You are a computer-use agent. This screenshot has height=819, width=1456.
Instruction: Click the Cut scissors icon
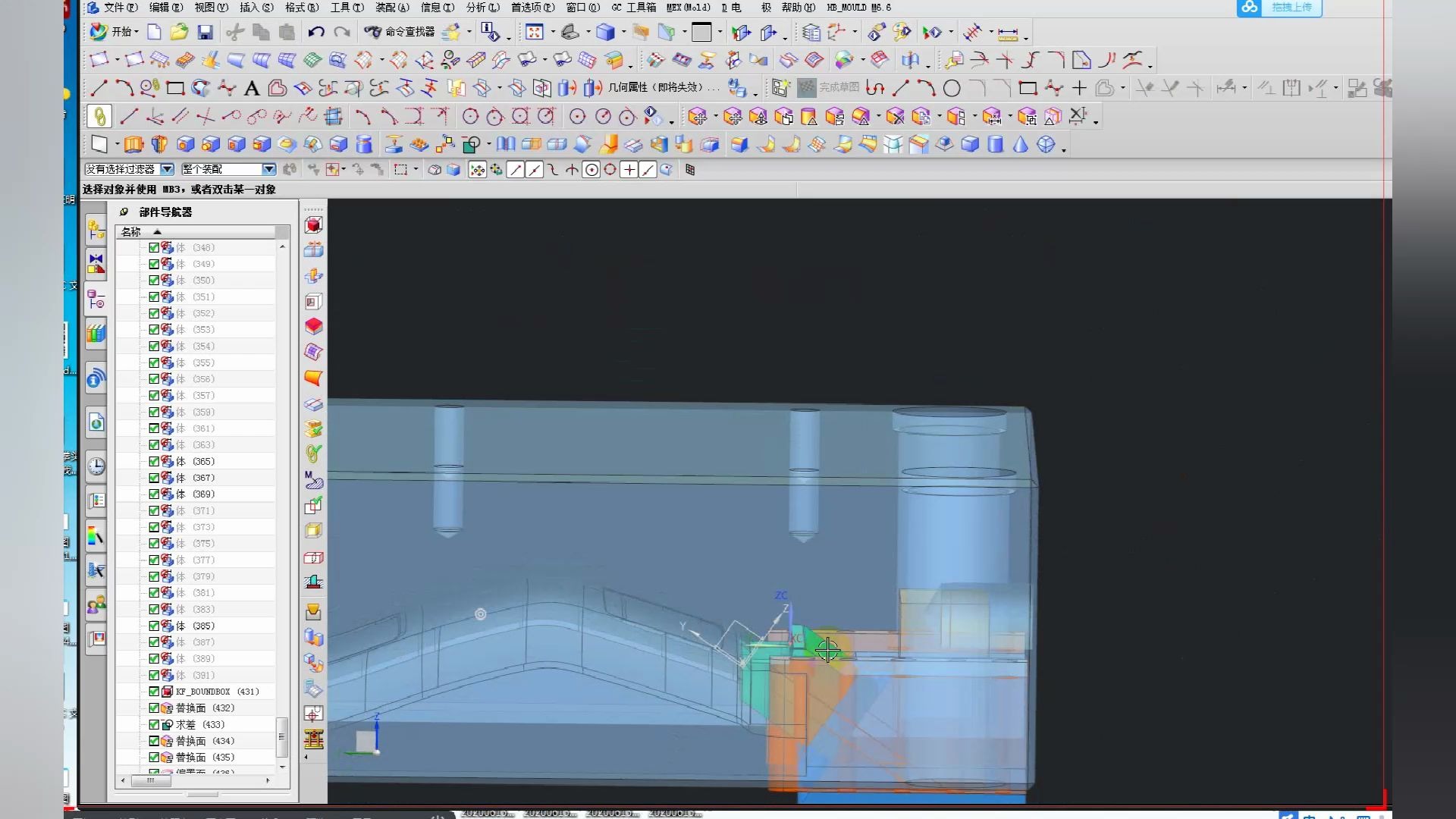235,32
